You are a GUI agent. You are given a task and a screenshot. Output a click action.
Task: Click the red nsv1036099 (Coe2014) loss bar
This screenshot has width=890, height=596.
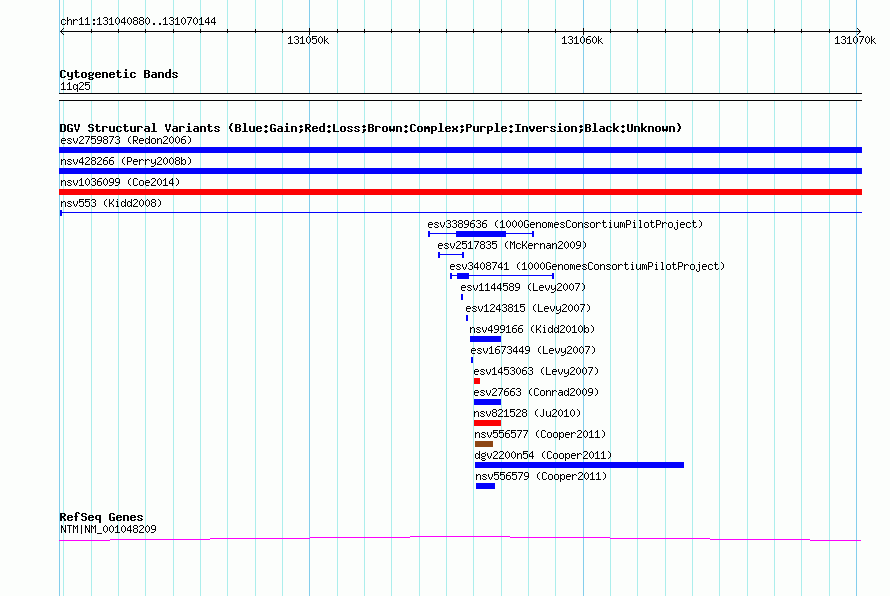[x=460, y=192]
